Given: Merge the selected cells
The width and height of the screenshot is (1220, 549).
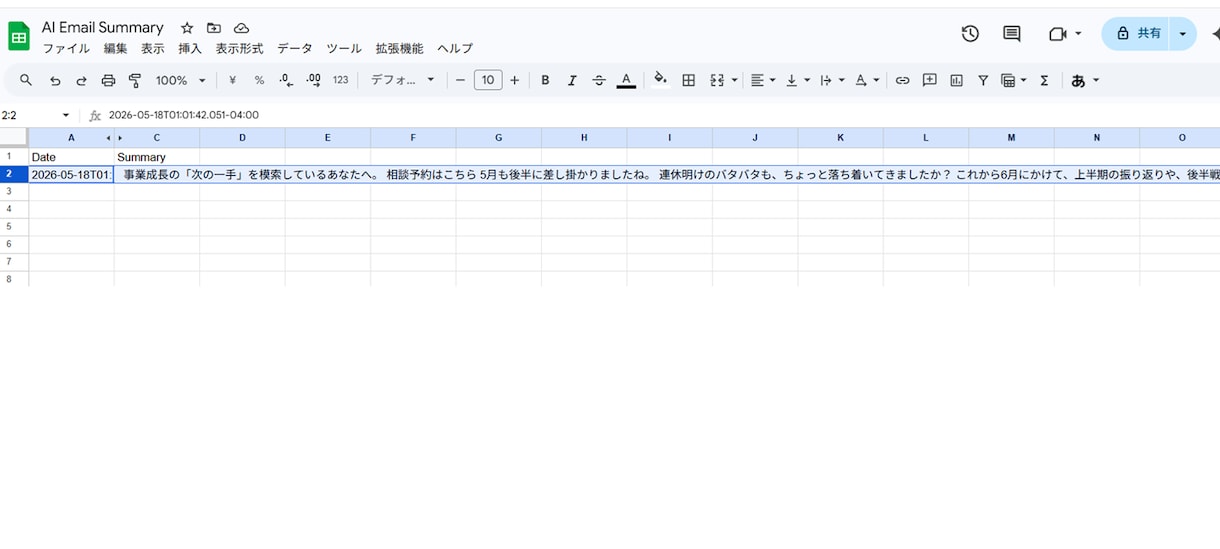Looking at the screenshot, I should [716, 80].
